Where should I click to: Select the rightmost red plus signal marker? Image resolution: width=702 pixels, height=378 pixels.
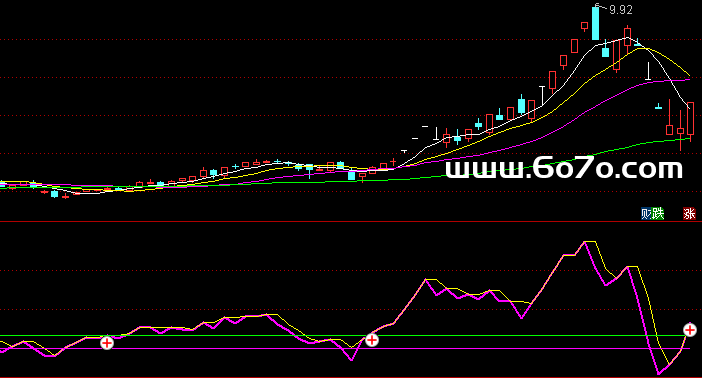pyautogui.click(x=689, y=330)
